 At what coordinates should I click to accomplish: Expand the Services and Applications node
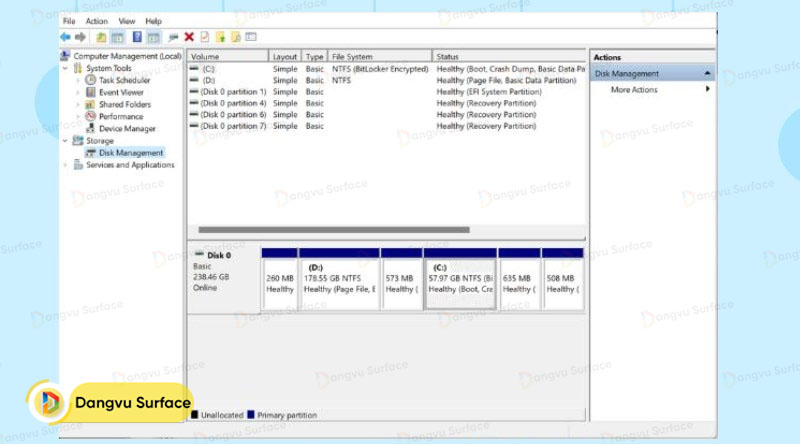[65, 165]
